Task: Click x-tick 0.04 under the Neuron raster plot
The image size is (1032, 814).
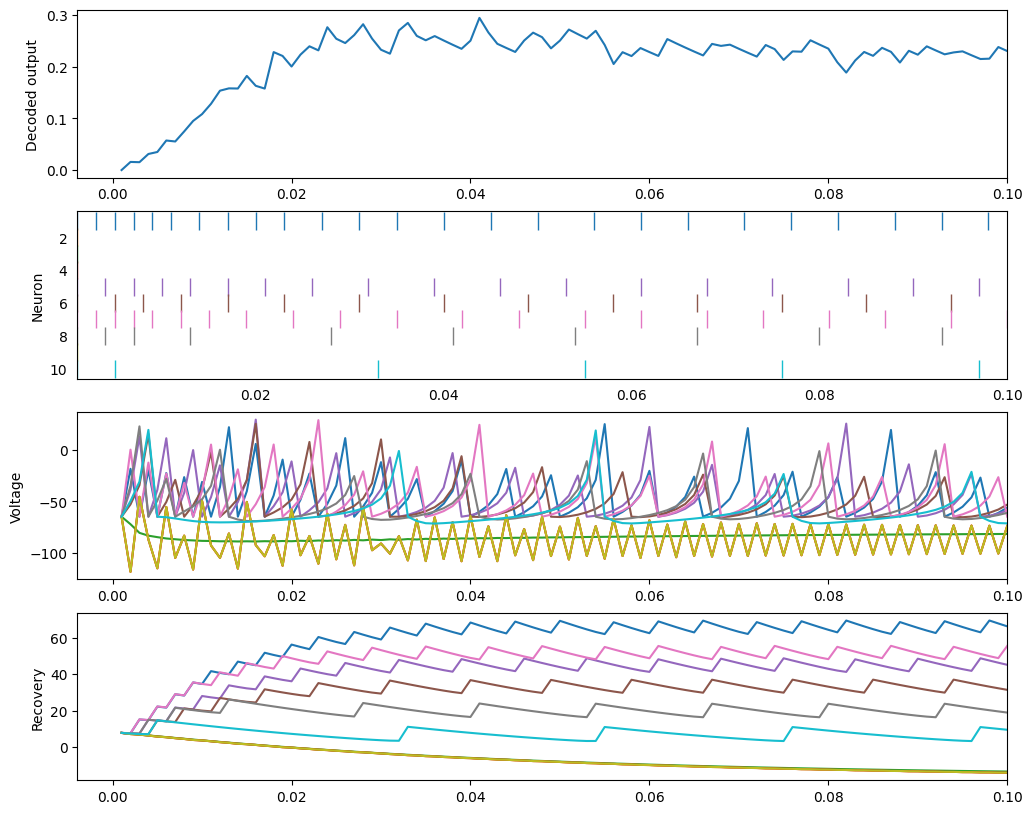Action: tap(444, 395)
